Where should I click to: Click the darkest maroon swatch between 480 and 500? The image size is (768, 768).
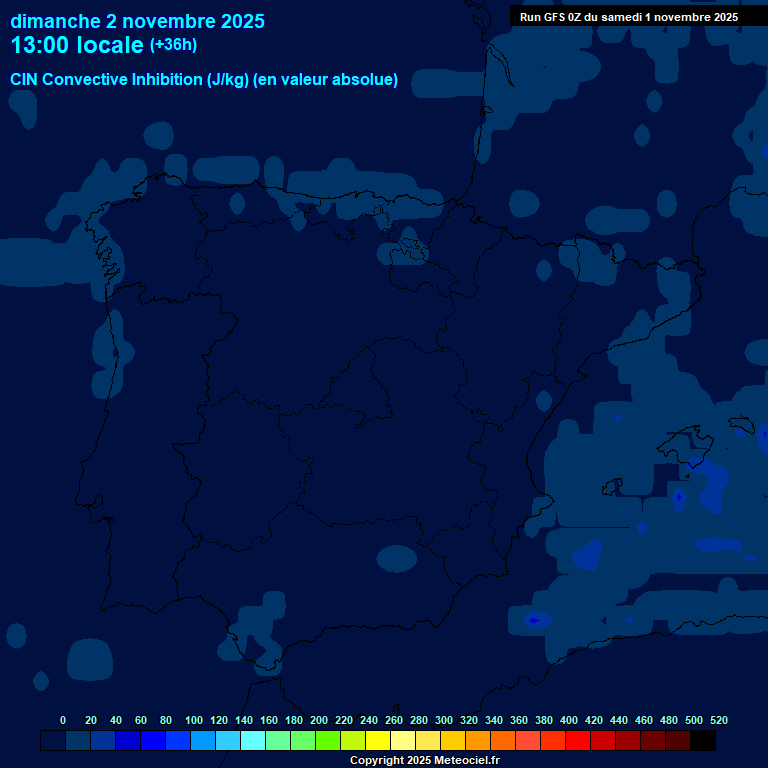678,740
